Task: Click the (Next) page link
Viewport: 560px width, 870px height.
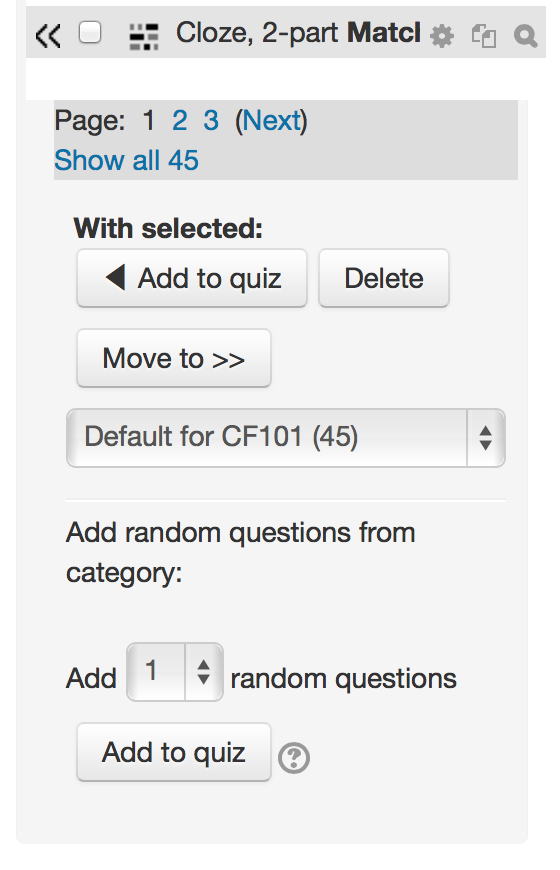Action: coord(271,120)
